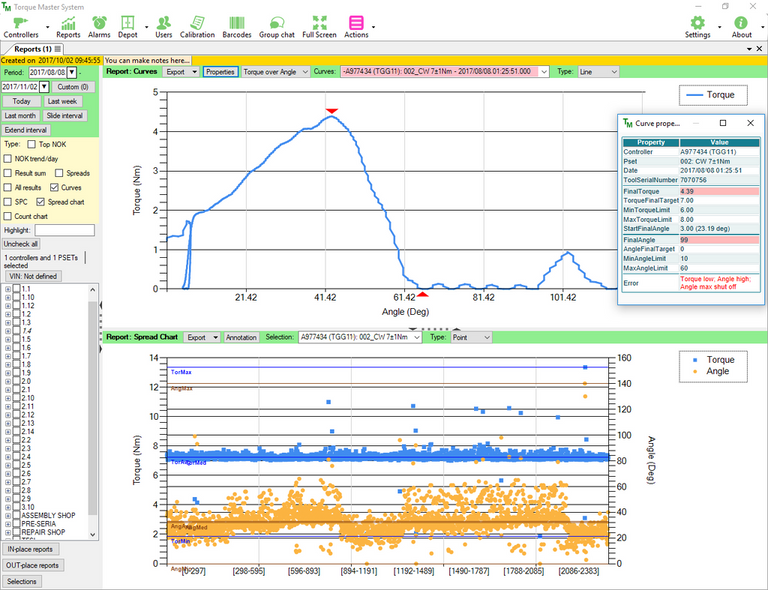Open the Settings gear icon
This screenshot has height=590, width=768.
pos(697,22)
